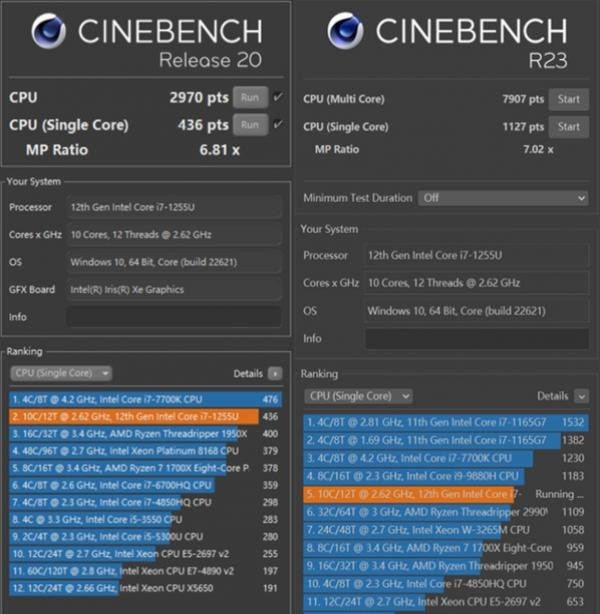Select row Core i5-5300U scoring 280
600x614 pixels.
145,537
